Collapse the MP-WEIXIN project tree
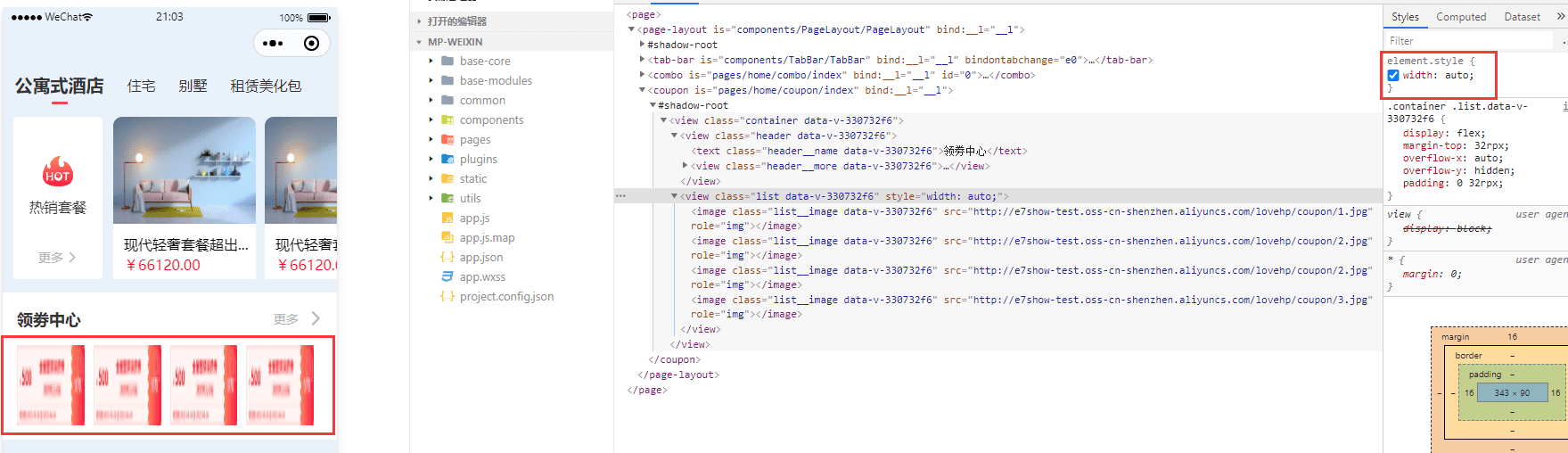 click(x=419, y=42)
